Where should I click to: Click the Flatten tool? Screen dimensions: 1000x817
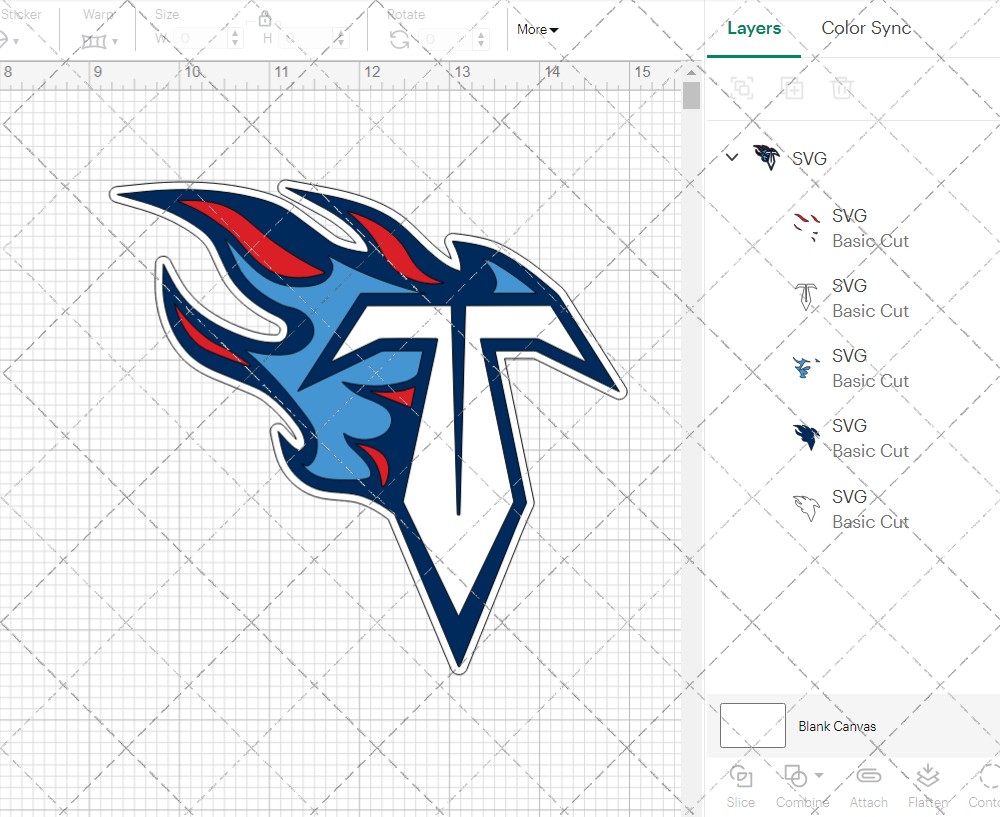pos(928,786)
